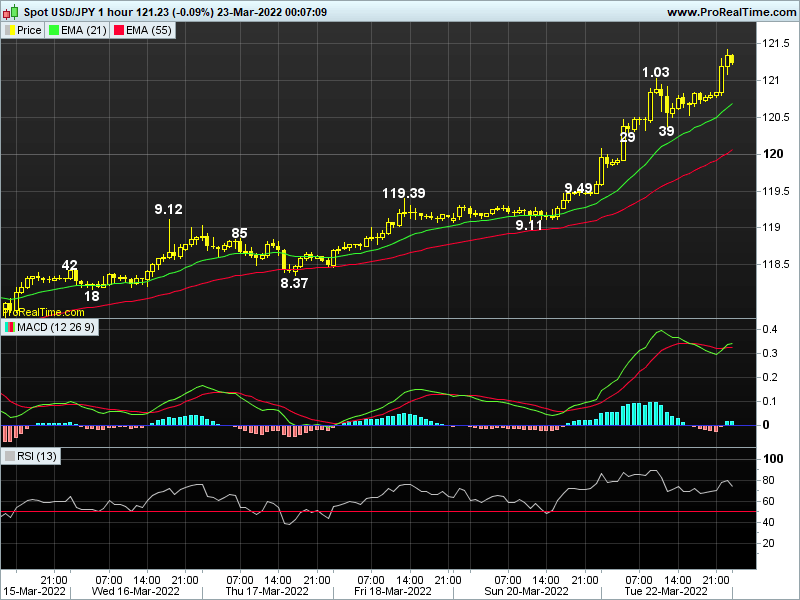This screenshot has height=600, width=800.
Task: Open the MACD (12 26 9) label
Action: 56,327
